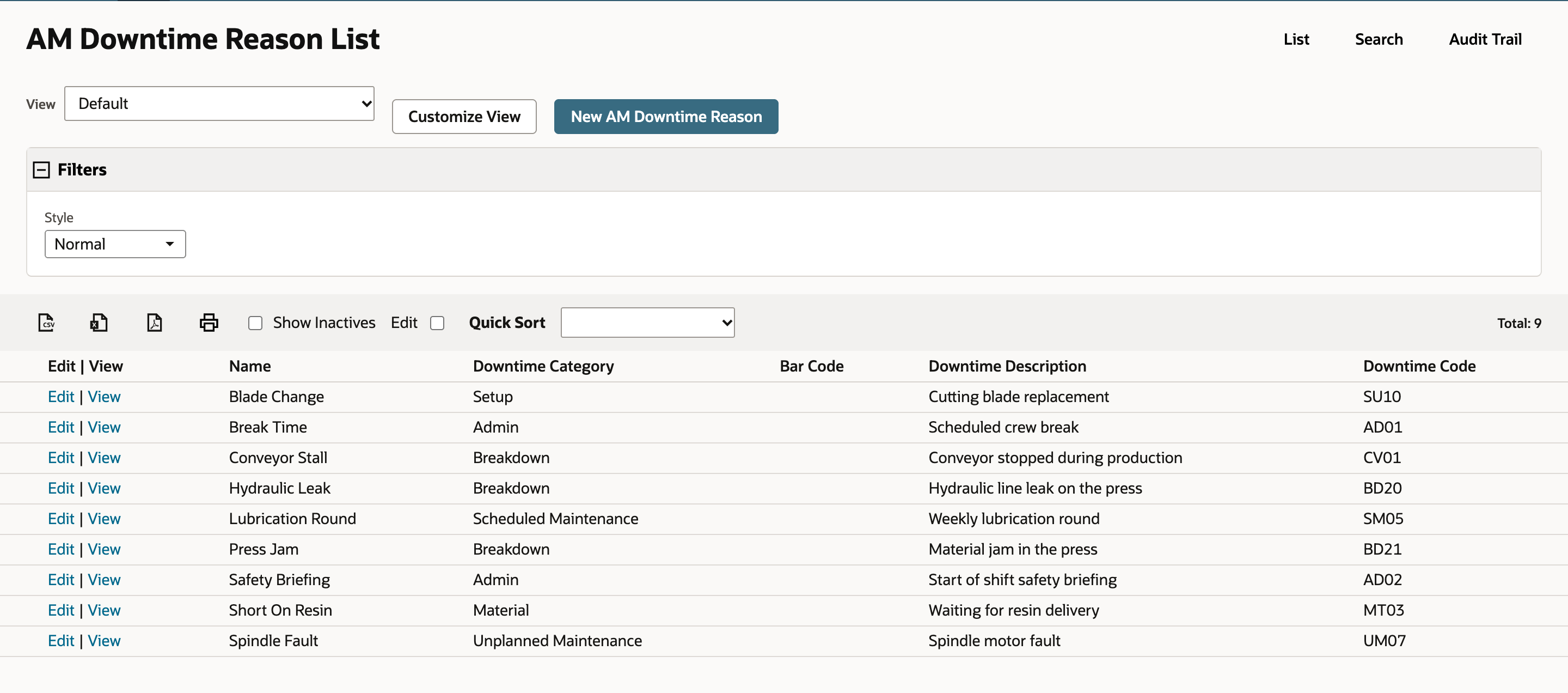Image resolution: width=1568 pixels, height=693 pixels.
Task: Edit the Hydraulic Leak record
Action: click(61, 488)
